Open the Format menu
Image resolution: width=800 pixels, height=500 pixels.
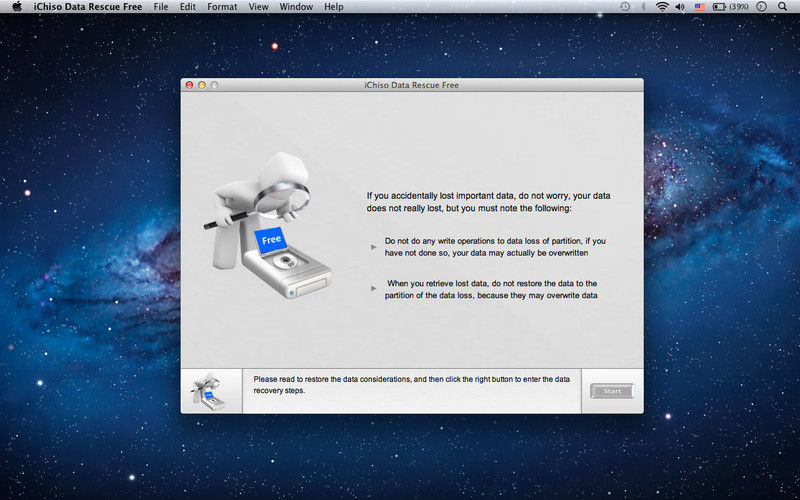222,7
